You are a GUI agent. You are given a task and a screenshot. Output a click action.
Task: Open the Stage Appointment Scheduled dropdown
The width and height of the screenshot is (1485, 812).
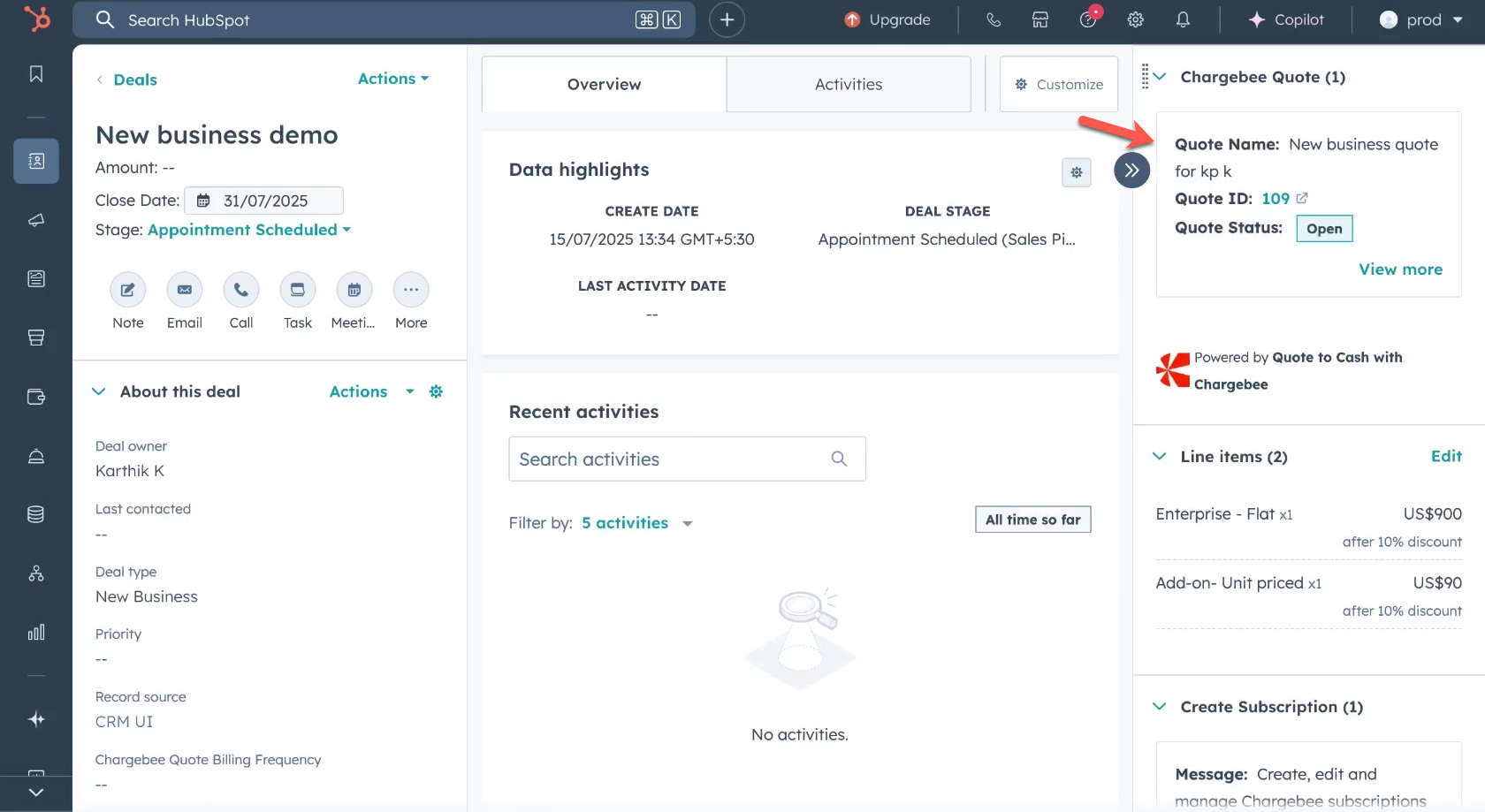click(x=249, y=230)
